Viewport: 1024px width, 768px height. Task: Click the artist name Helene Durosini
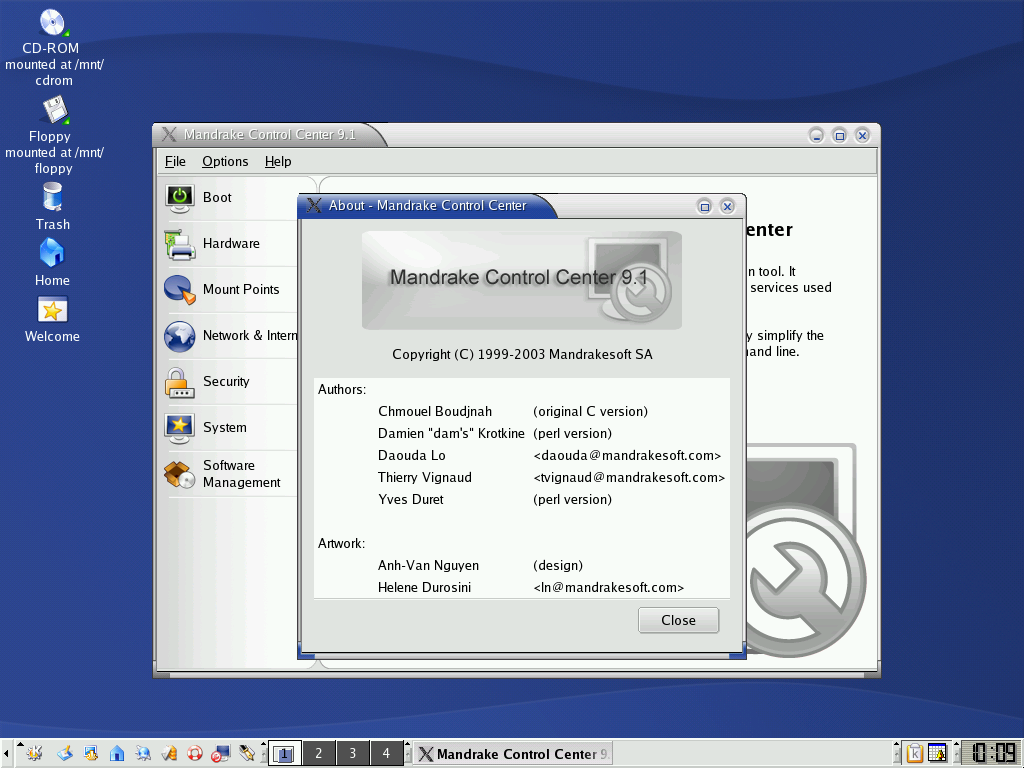click(424, 588)
